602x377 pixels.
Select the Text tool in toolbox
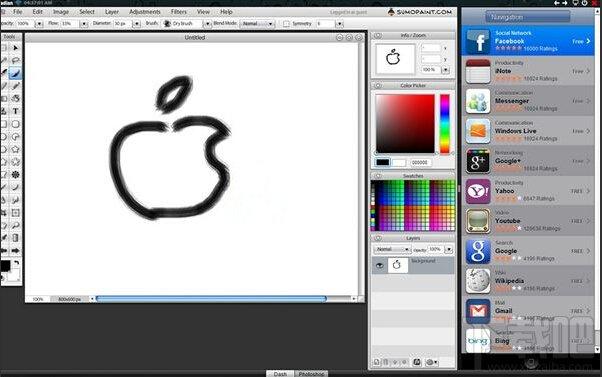click(x=15, y=111)
